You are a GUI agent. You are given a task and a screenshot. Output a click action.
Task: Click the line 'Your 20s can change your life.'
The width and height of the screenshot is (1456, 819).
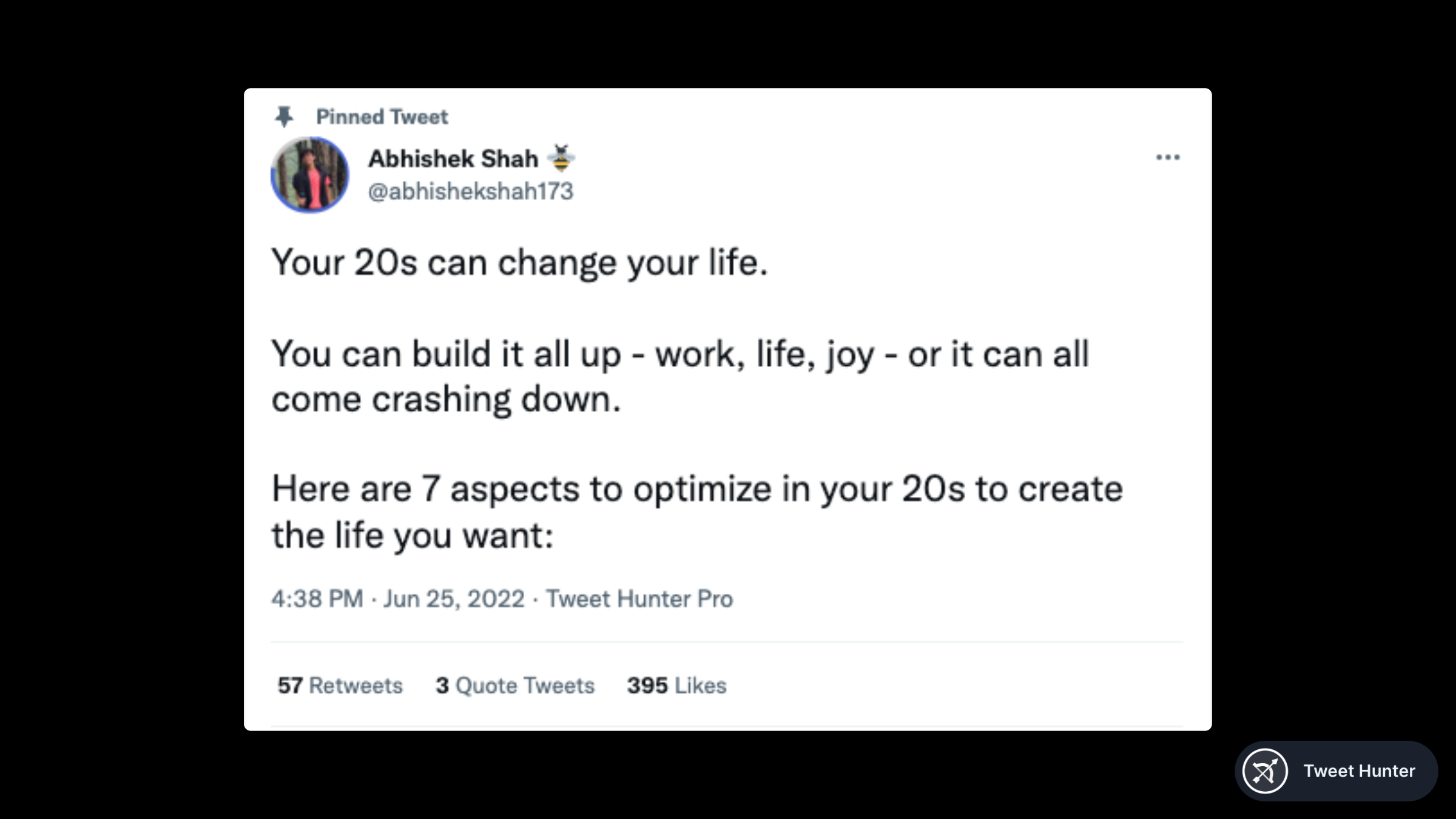tap(519, 263)
